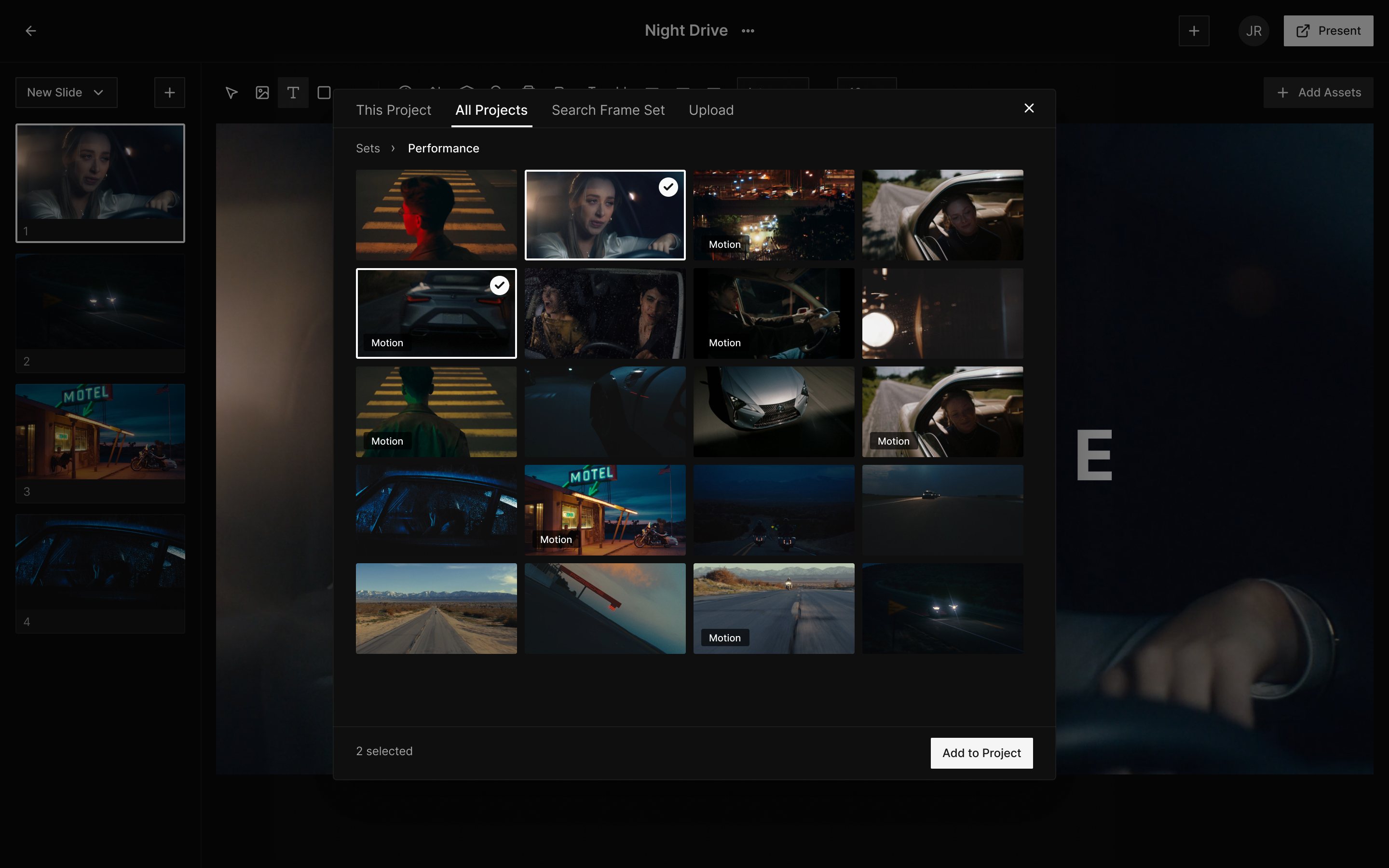This screenshot has height=868, width=1389.
Task: Add a slide with the sidebar plus button
Action: coord(169,93)
